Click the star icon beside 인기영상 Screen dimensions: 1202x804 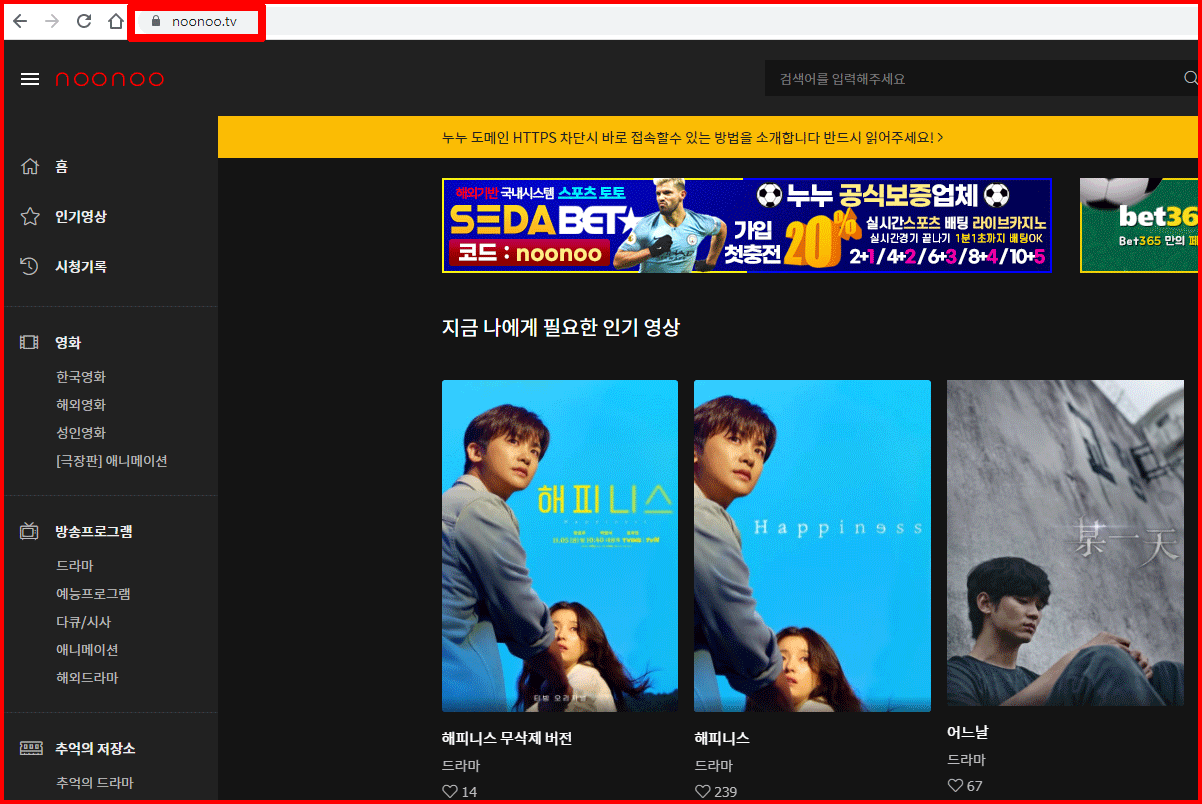(30, 216)
